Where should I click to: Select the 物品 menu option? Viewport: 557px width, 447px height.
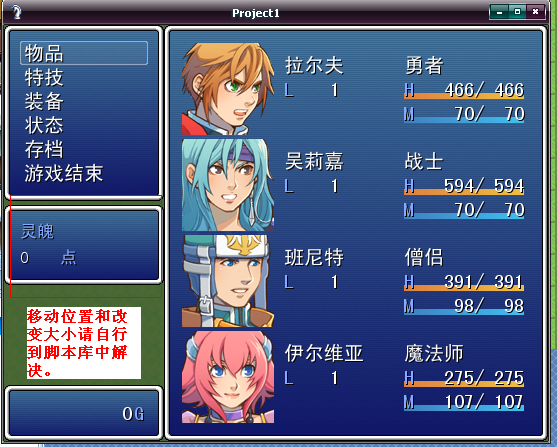(x=84, y=53)
